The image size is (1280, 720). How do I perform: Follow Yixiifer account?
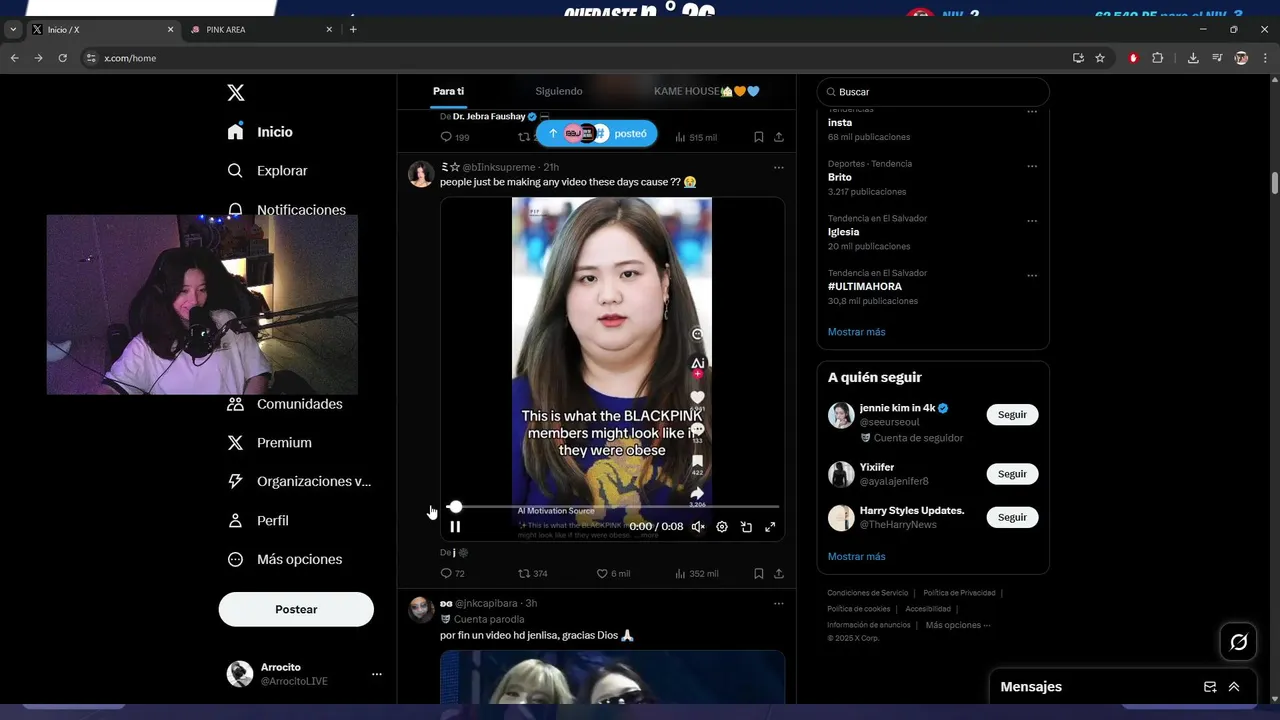pyautogui.click(x=1012, y=474)
